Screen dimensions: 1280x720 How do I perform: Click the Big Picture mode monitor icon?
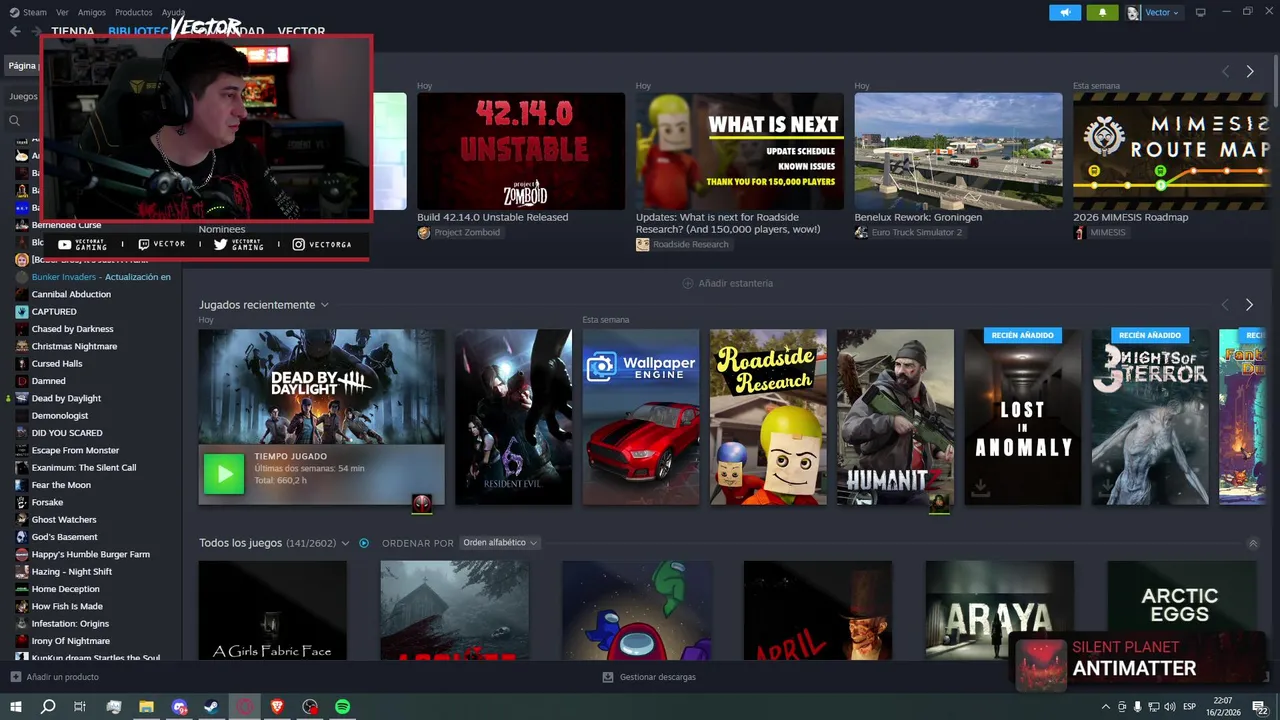[1201, 12]
